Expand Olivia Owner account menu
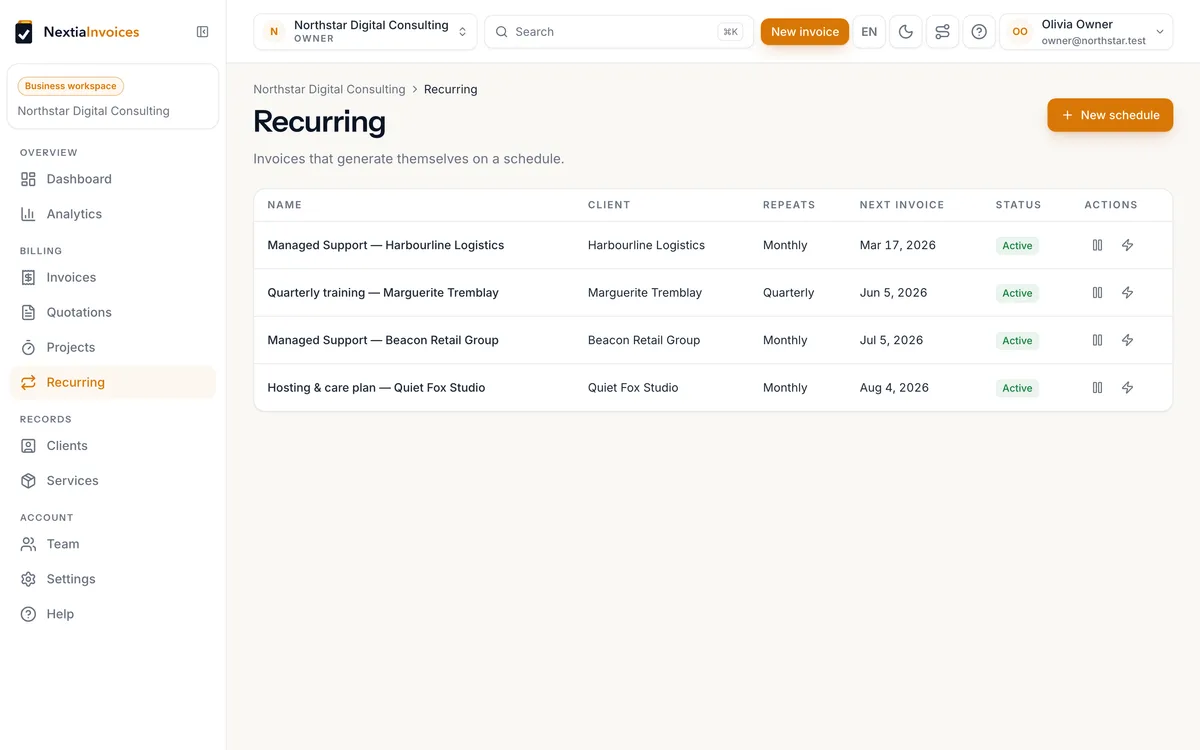The image size is (1200, 750). tap(1086, 32)
